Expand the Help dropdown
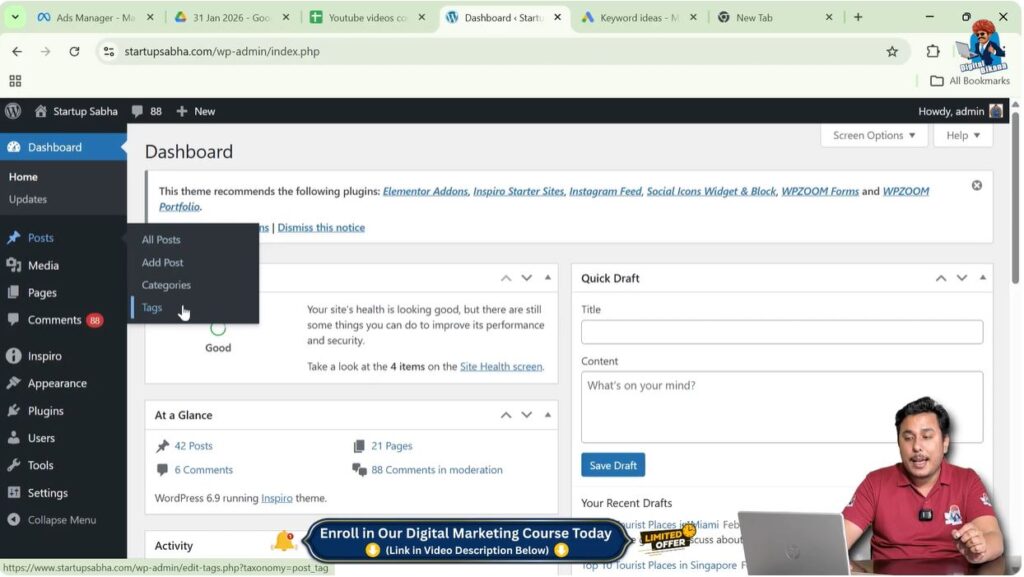 961,135
